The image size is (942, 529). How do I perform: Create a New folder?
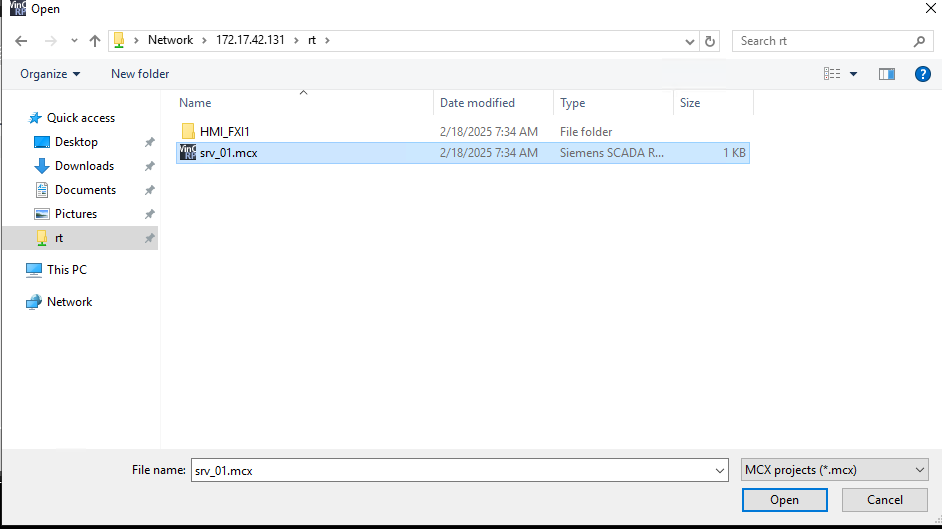[x=140, y=74]
